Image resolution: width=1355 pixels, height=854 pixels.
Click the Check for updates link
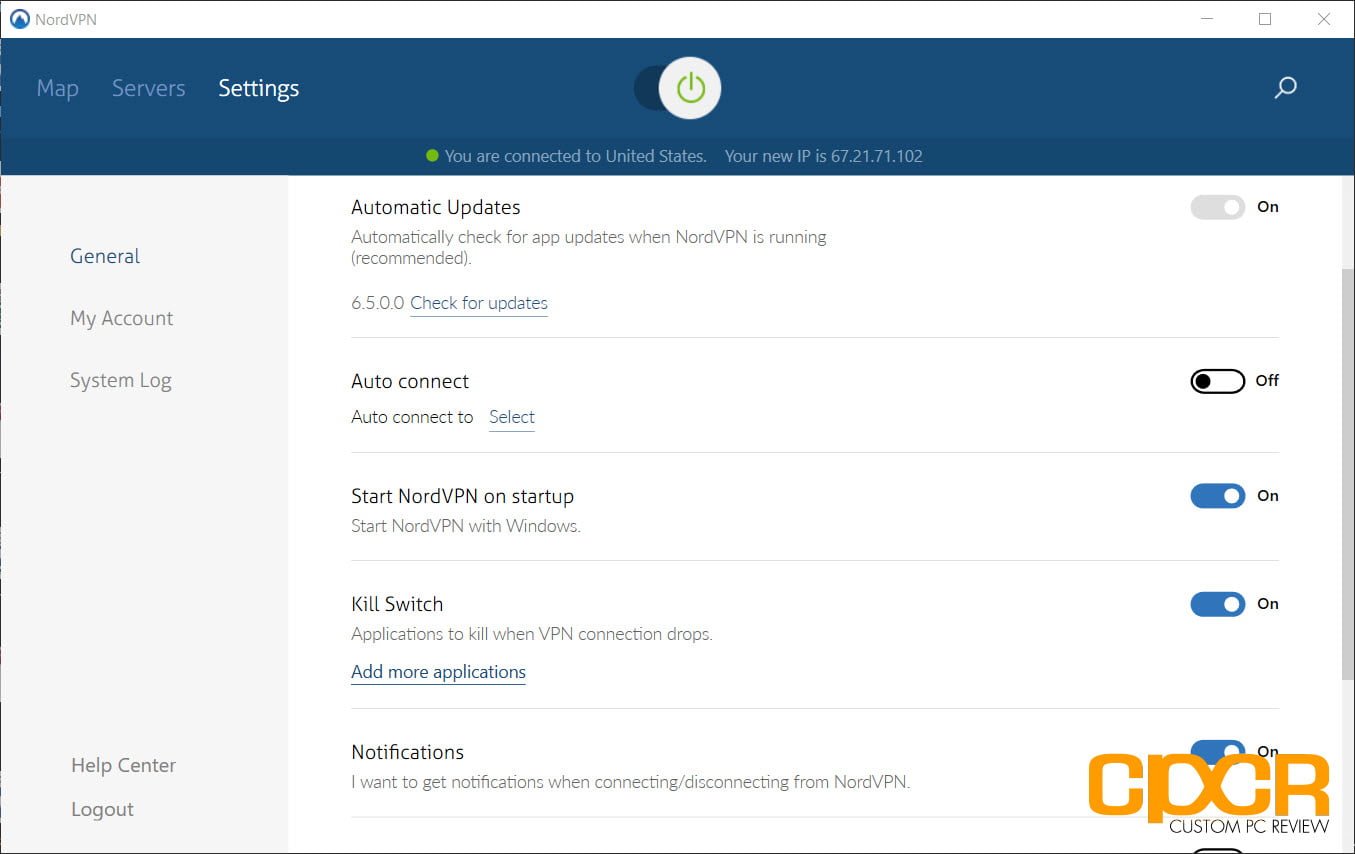tap(479, 303)
